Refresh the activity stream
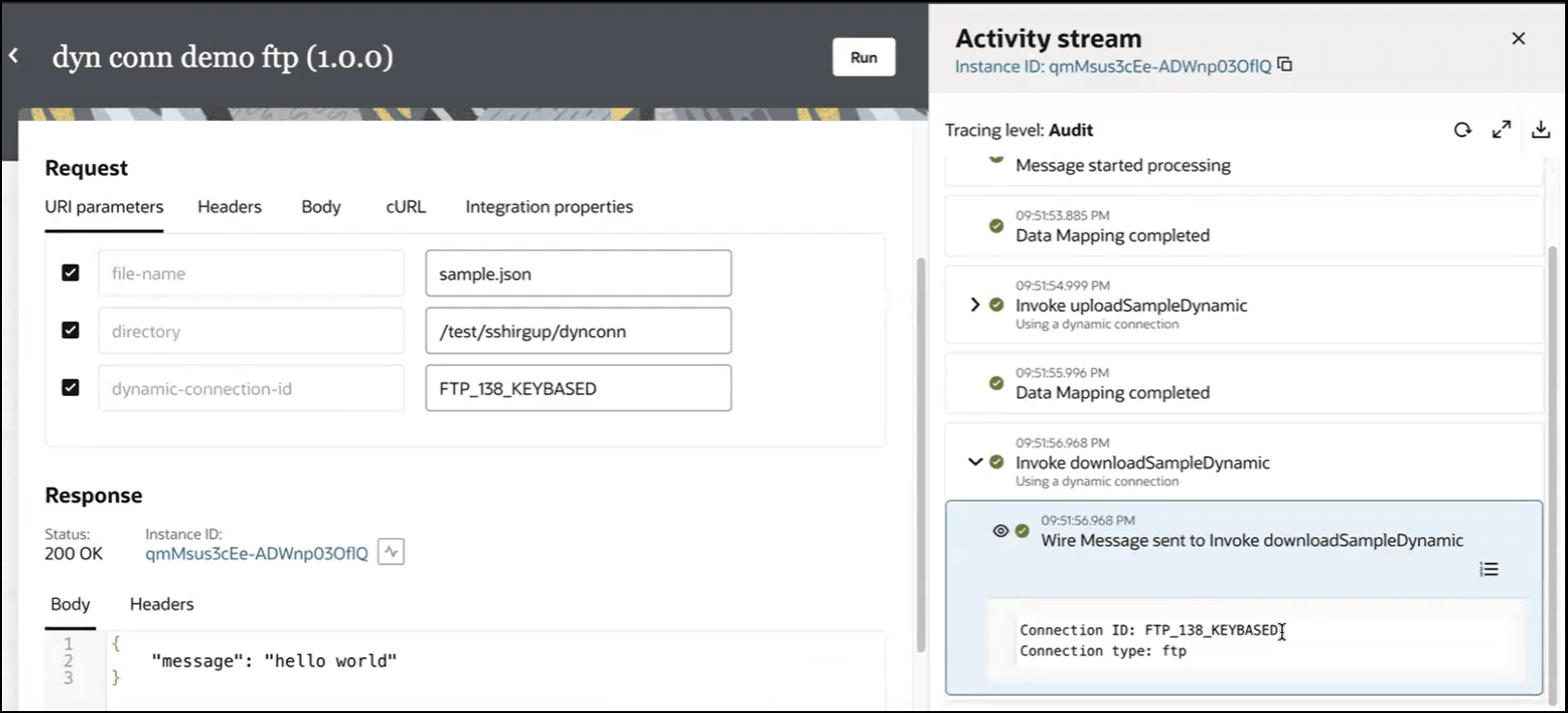The image size is (1568, 713). tap(1463, 129)
